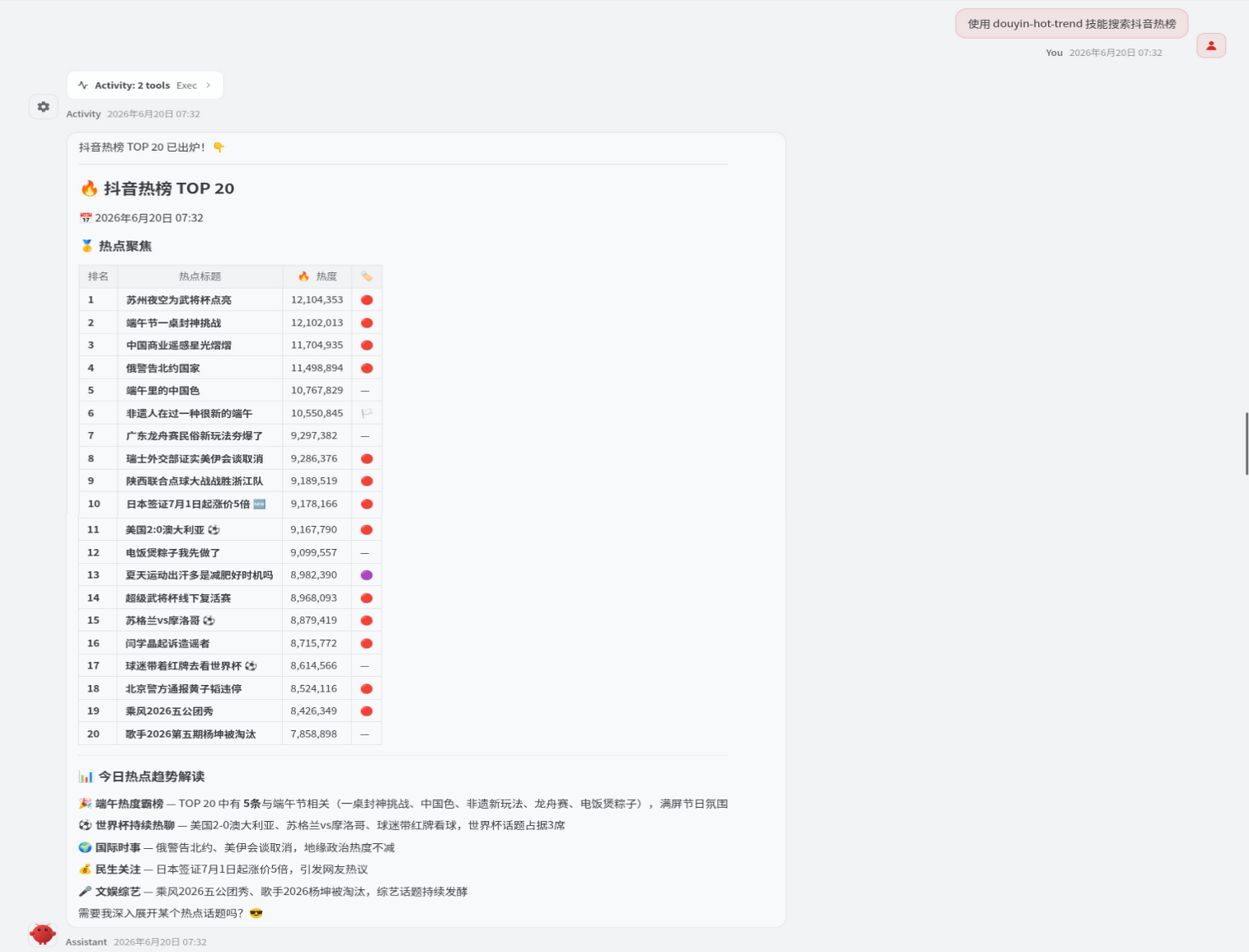Select the title "苏格兰vs摩洛哥"
1249x952 pixels.
(x=163, y=621)
